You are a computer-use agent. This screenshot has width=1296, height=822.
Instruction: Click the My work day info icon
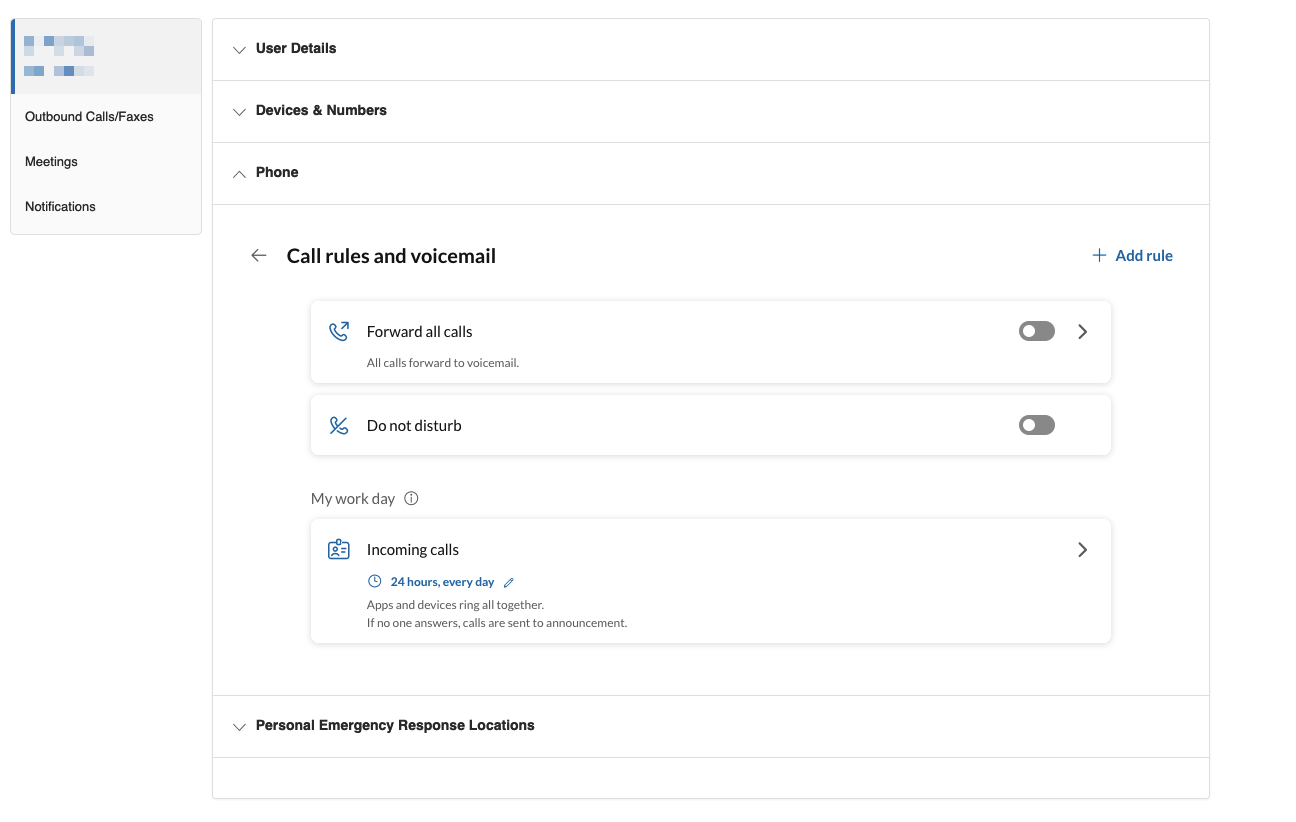point(411,498)
